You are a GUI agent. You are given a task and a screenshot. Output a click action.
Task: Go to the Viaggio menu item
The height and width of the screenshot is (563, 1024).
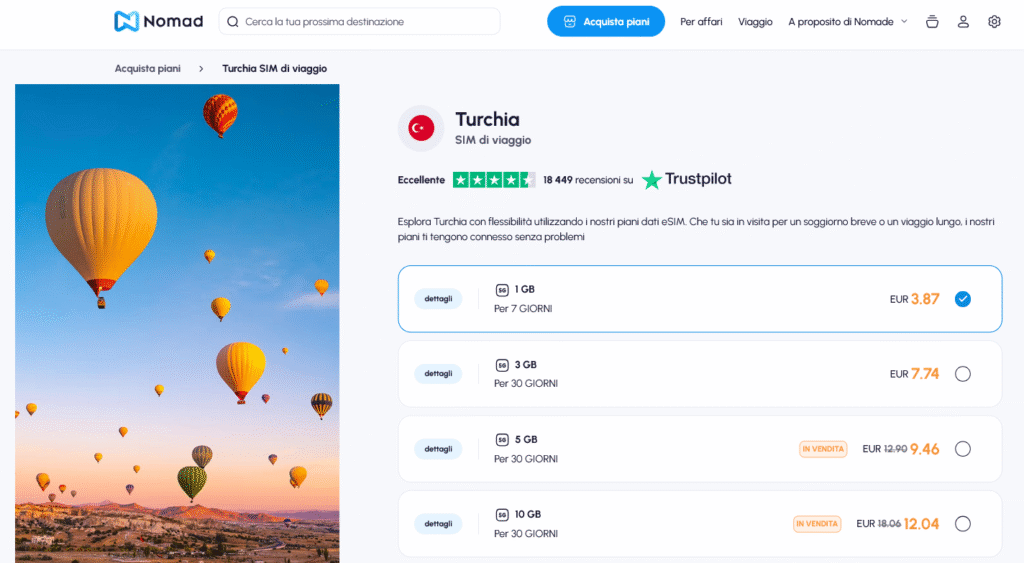[755, 21]
